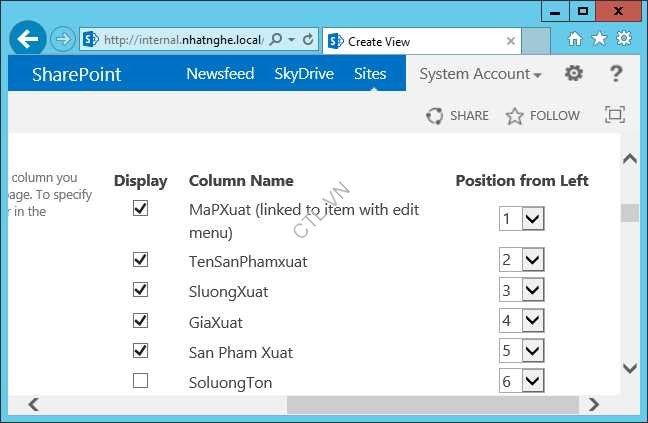The width and height of the screenshot is (648, 423).
Task: Click the browser Forward arrow button
Action: point(62,40)
